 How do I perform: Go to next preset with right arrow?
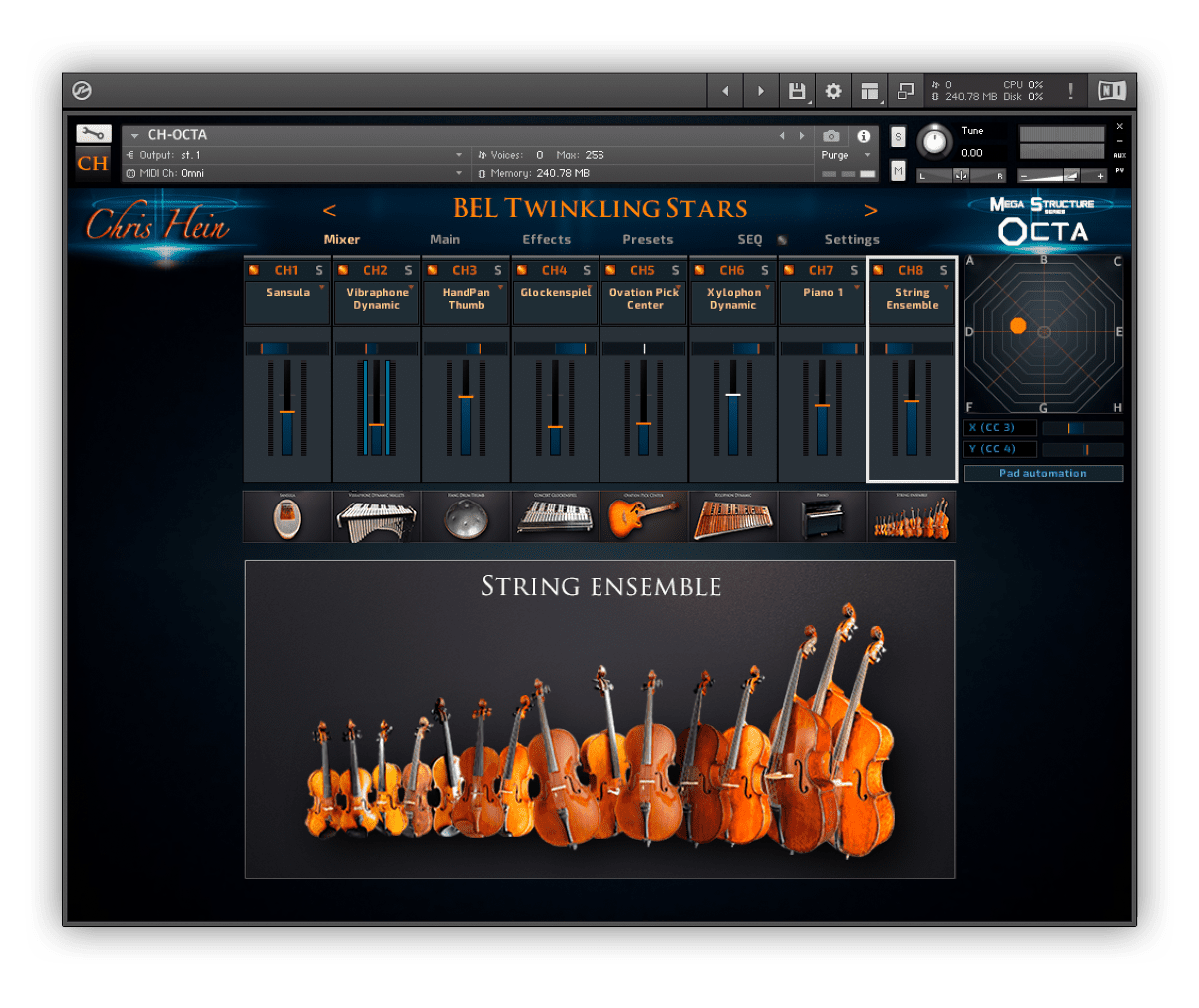tap(870, 210)
